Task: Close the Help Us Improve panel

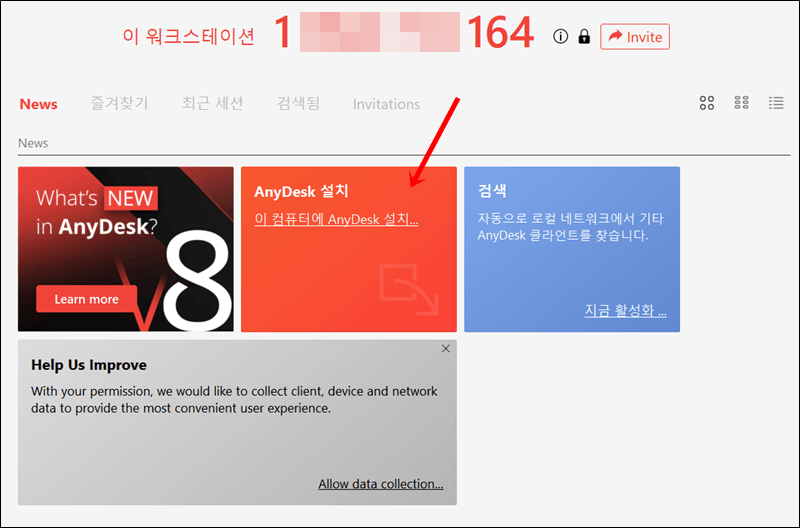Action: pos(445,348)
